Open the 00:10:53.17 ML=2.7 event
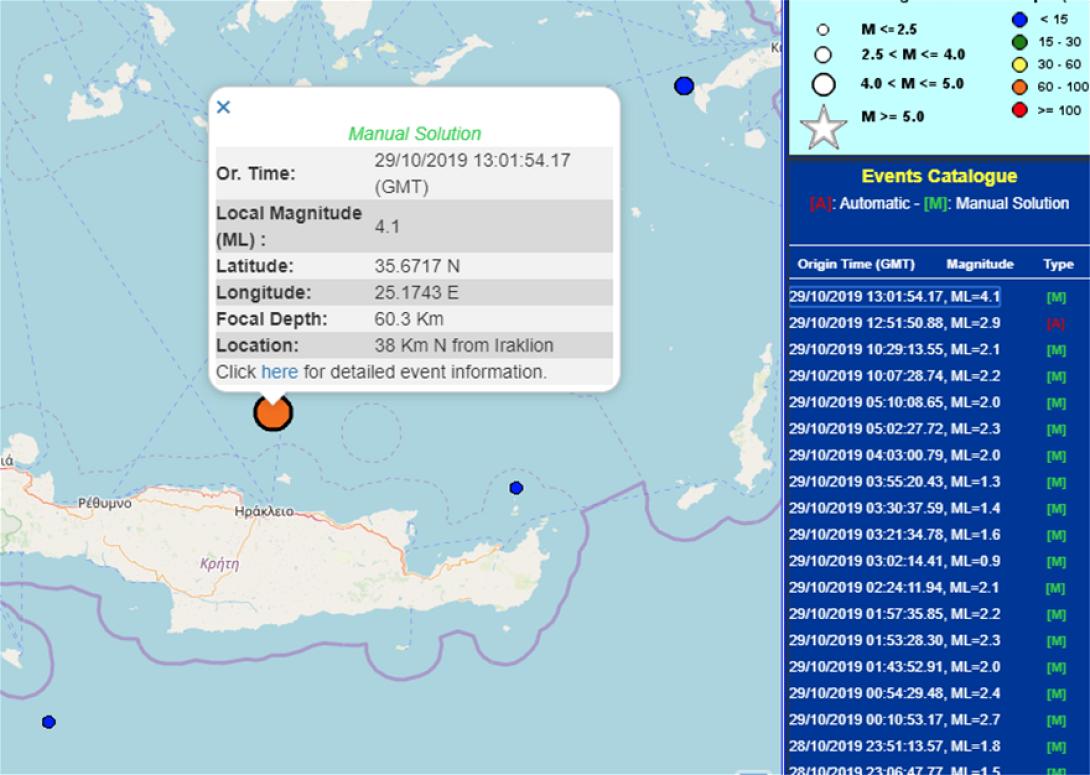 [x=894, y=719]
